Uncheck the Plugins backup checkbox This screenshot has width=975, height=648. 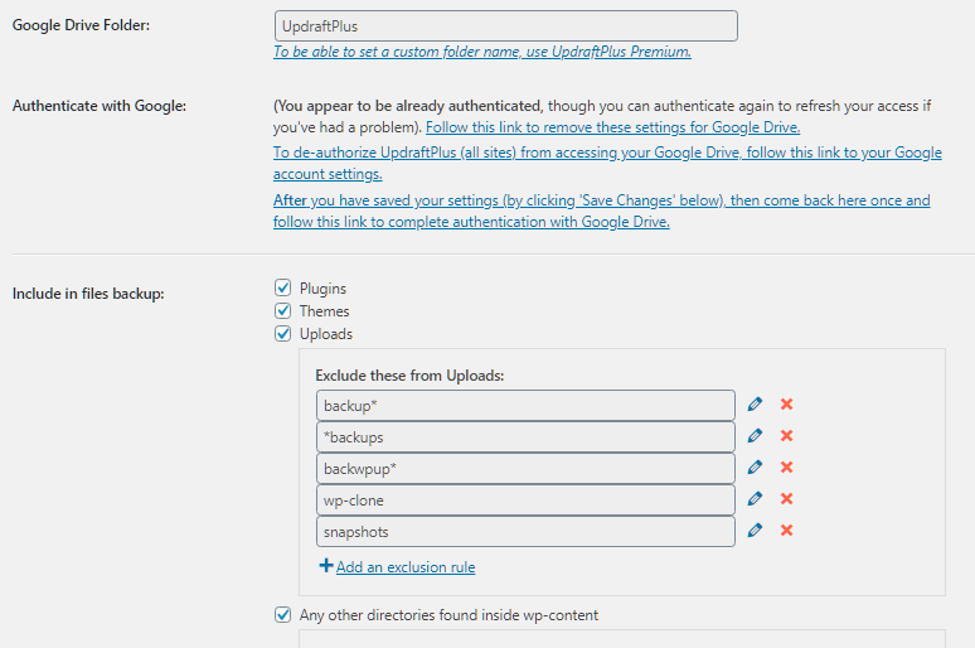click(283, 288)
